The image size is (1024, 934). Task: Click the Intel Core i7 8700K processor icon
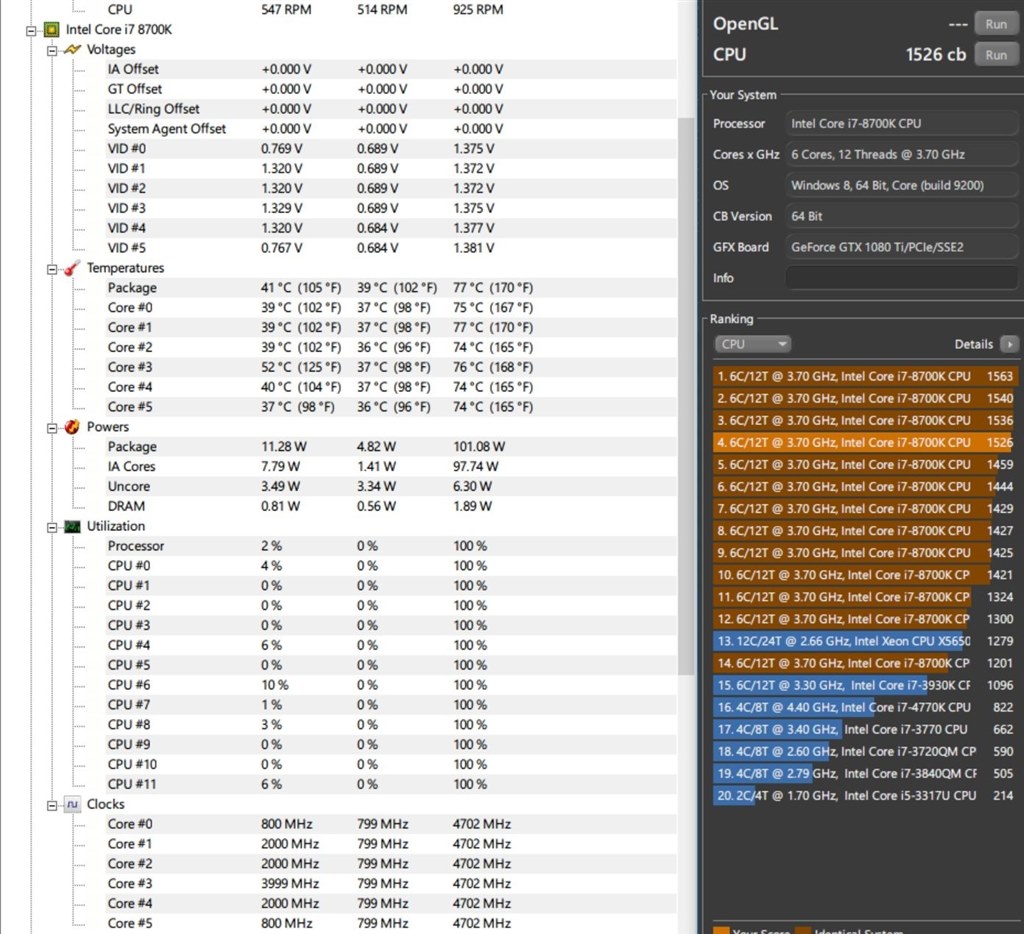(x=51, y=29)
